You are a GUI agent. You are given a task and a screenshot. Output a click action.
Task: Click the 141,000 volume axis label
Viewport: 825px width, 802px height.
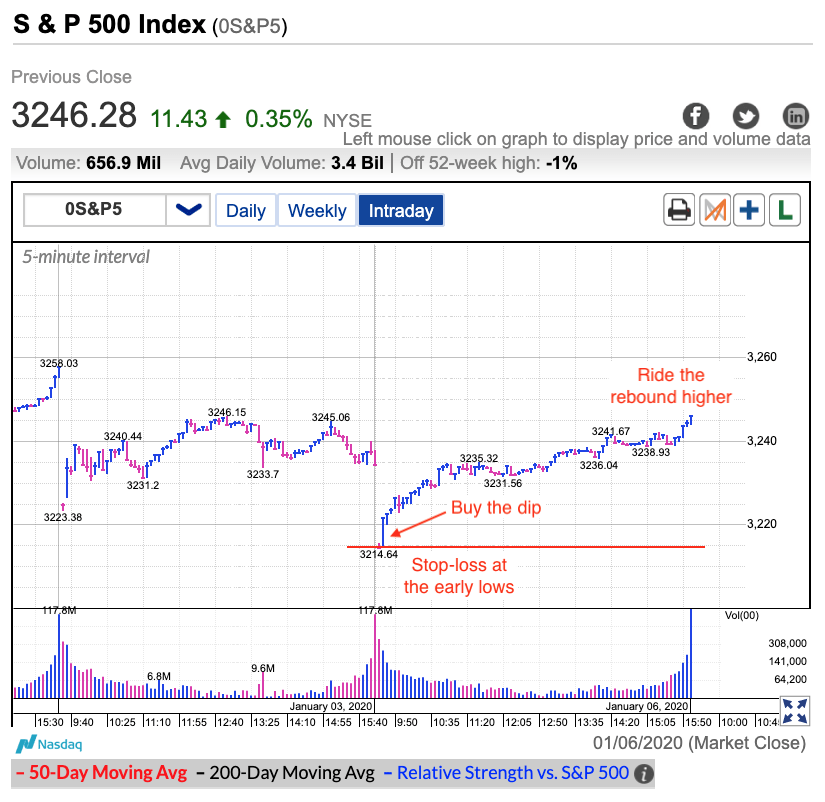(x=788, y=661)
